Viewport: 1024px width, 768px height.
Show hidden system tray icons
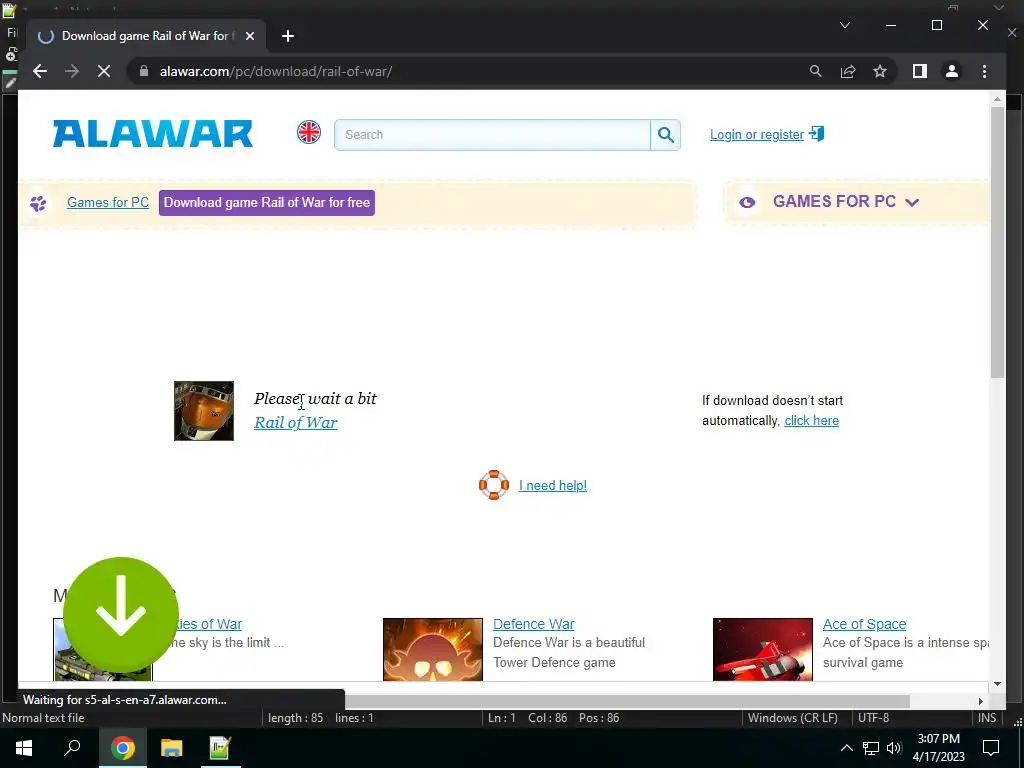pyautogui.click(x=846, y=748)
